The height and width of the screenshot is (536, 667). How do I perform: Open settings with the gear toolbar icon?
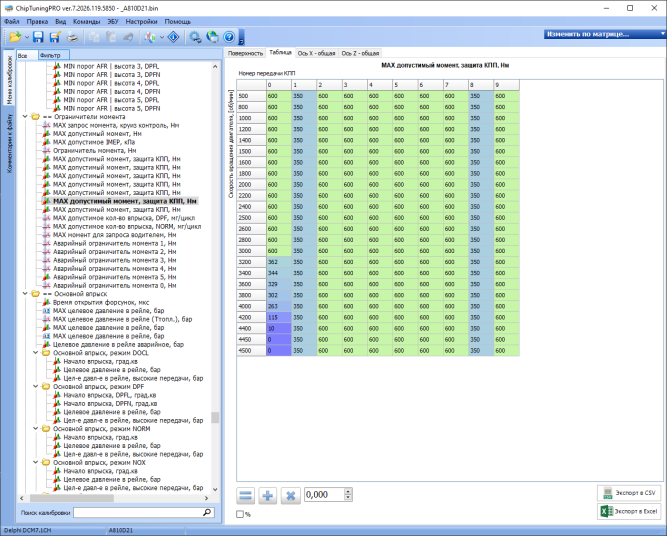pyautogui.click(x=195, y=37)
